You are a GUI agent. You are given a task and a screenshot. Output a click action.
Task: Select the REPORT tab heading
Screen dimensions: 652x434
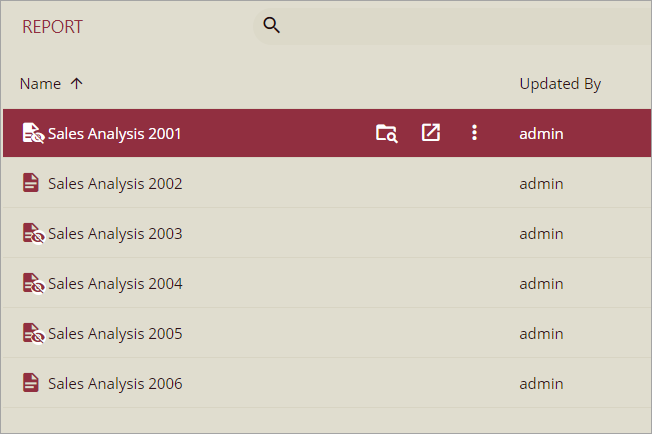[x=52, y=27]
